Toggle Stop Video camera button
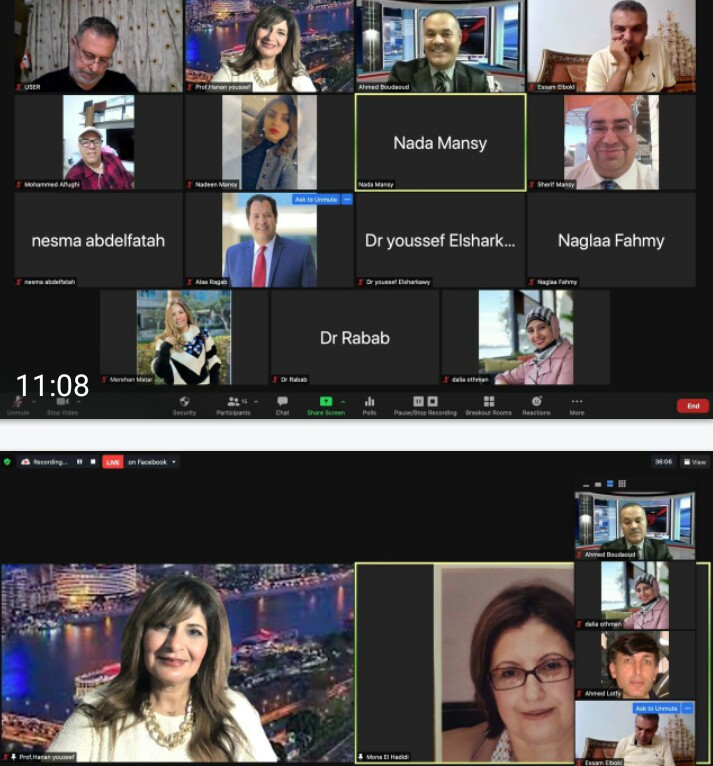 (x=61, y=403)
